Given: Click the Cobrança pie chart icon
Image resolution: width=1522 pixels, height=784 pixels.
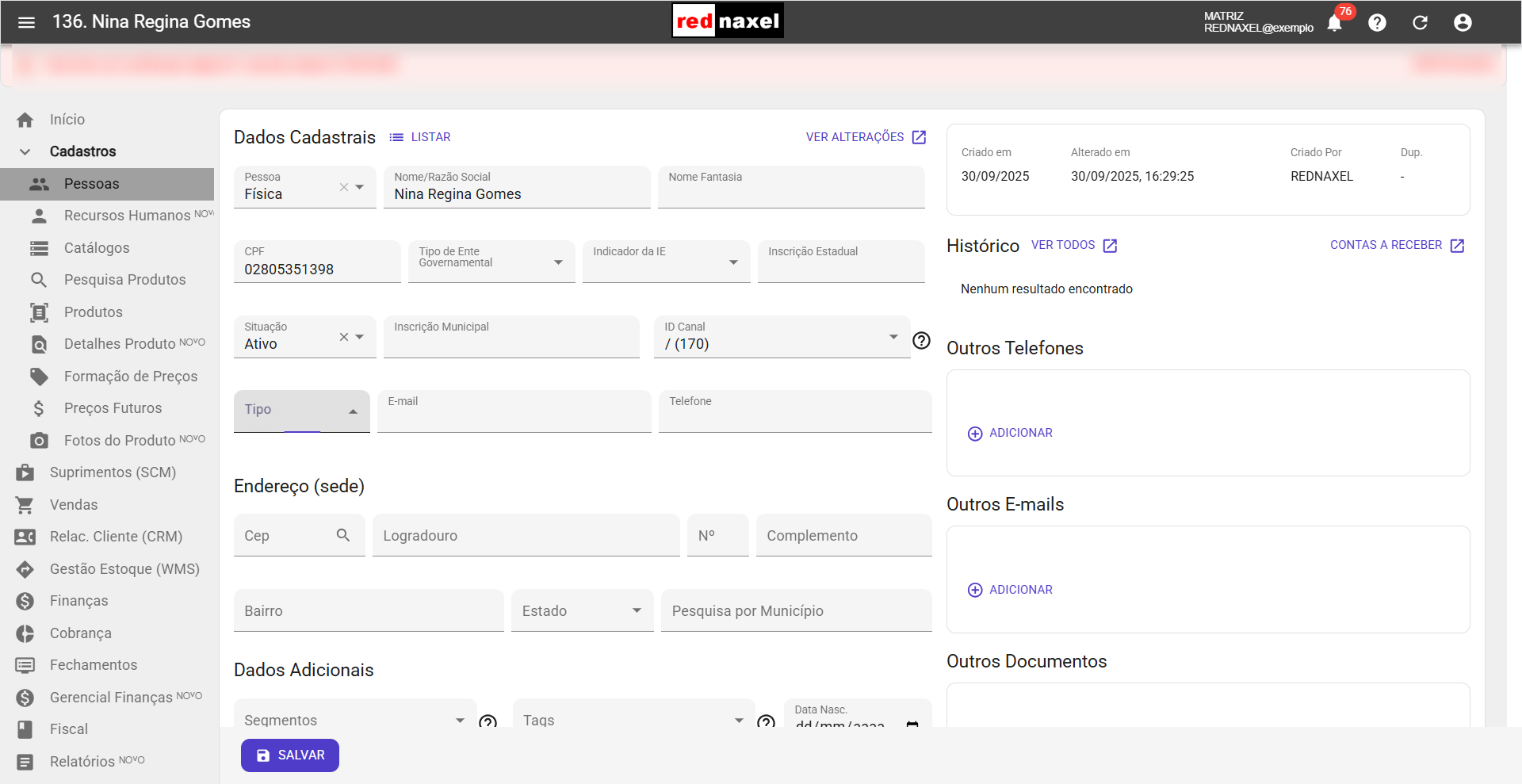Looking at the screenshot, I should (25, 633).
